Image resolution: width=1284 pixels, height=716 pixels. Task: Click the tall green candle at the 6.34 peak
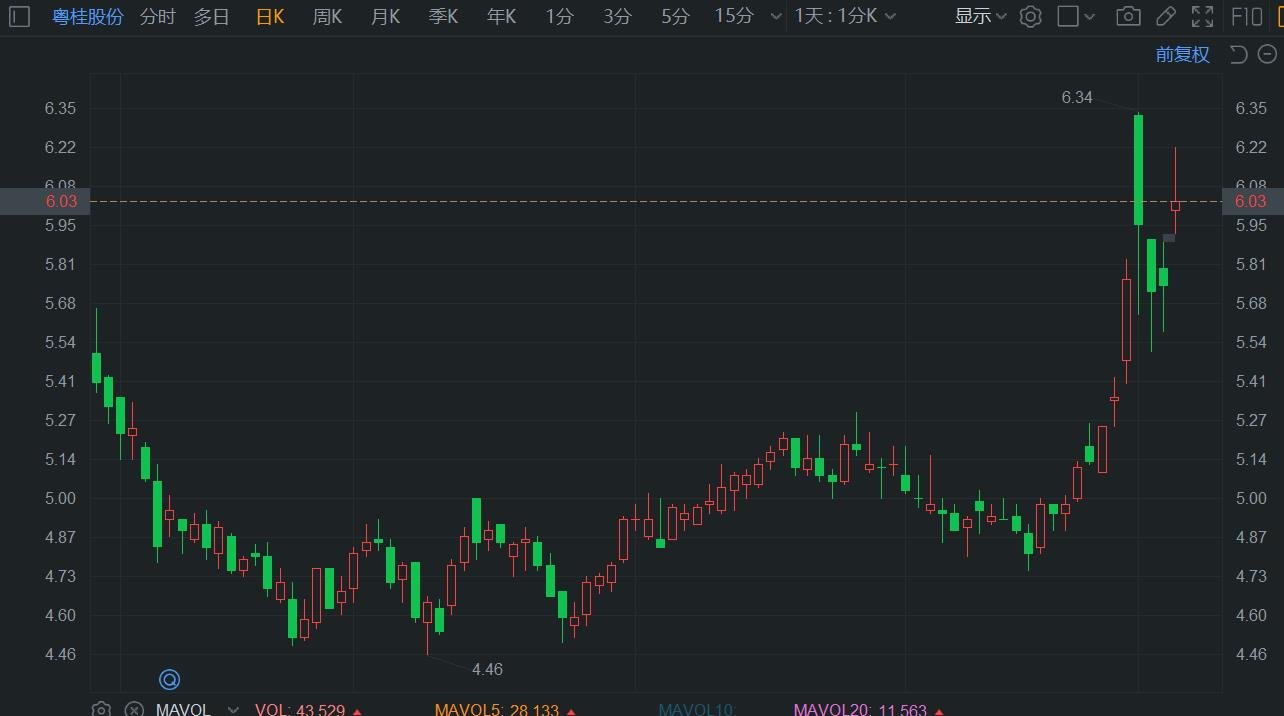tap(1139, 170)
